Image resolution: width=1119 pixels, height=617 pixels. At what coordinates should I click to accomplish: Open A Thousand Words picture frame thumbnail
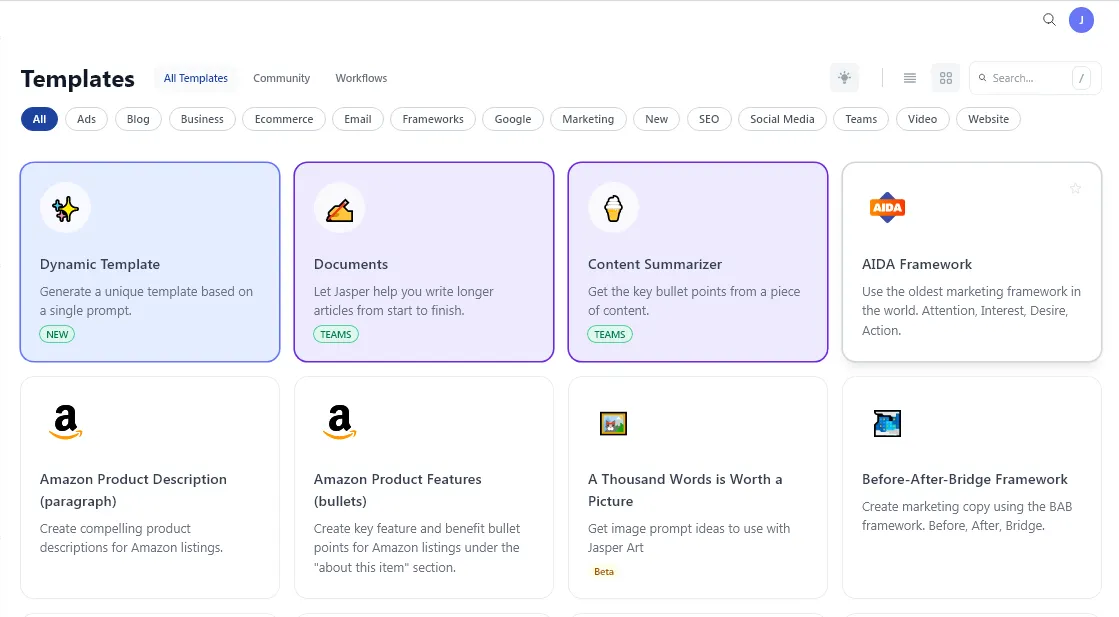point(613,423)
